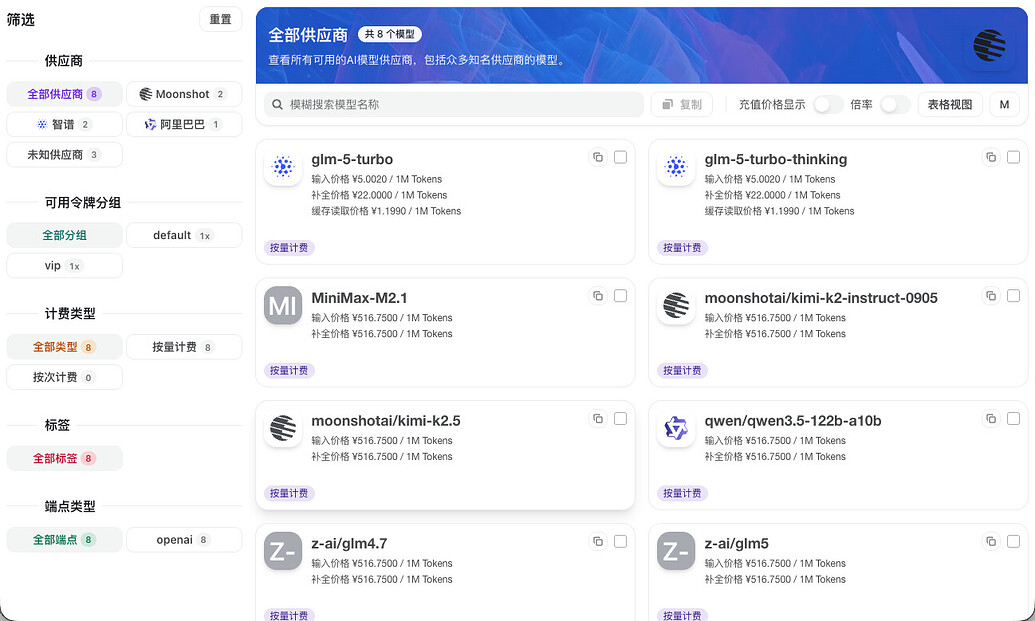
Task: Copy the glm-5-turbo model name
Action: coord(597,157)
